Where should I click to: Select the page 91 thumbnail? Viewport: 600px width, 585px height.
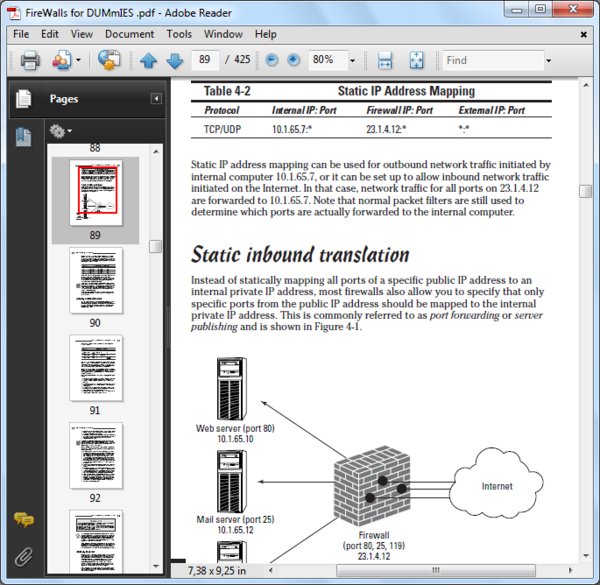point(96,368)
